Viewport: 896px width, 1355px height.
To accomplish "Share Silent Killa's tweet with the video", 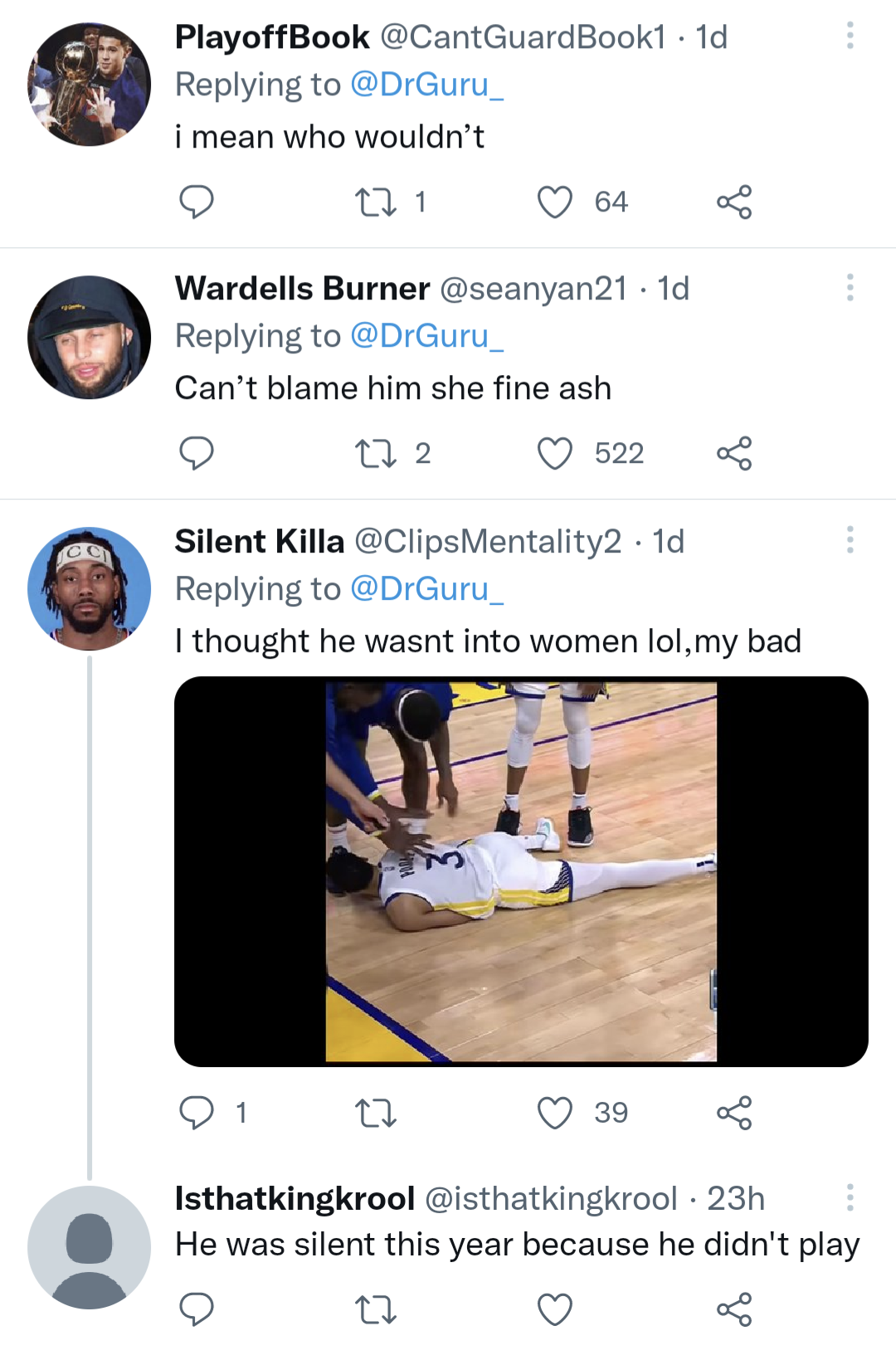I will 737,1112.
